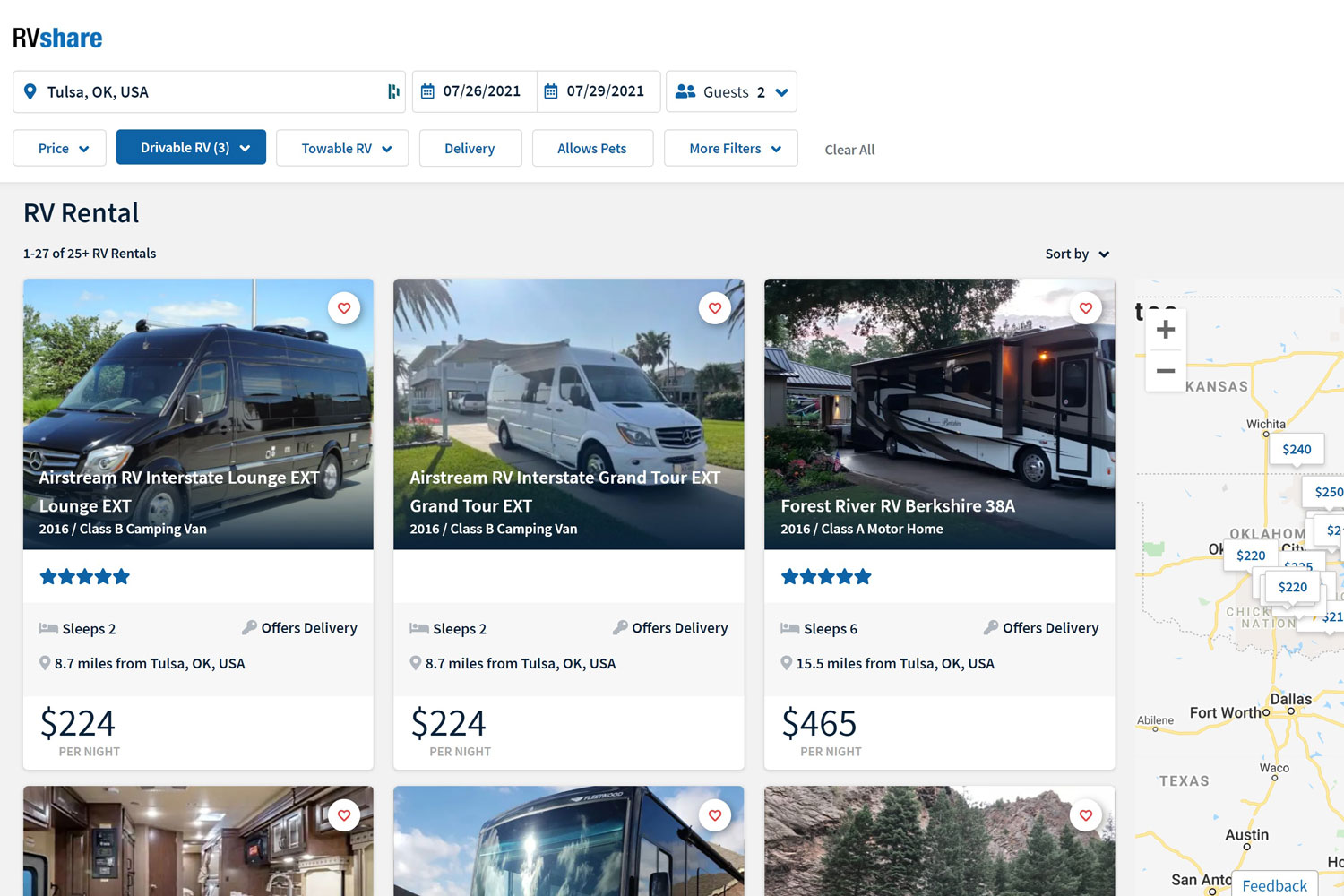
Task: Favorite the Airstream Interstate Lounge EXT listing
Action: 344,308
